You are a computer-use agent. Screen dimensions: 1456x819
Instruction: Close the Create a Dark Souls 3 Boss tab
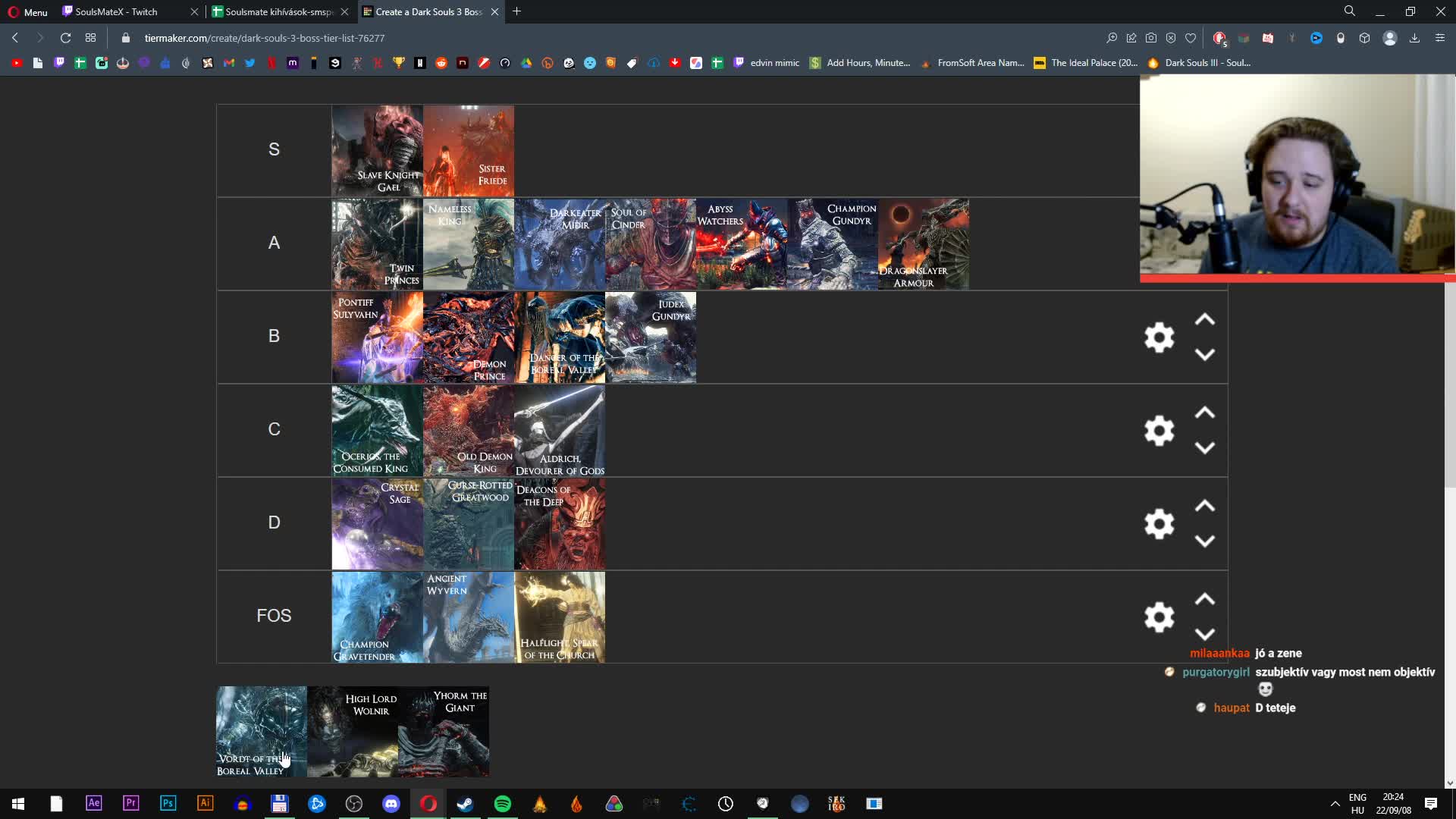pos(494,11)
